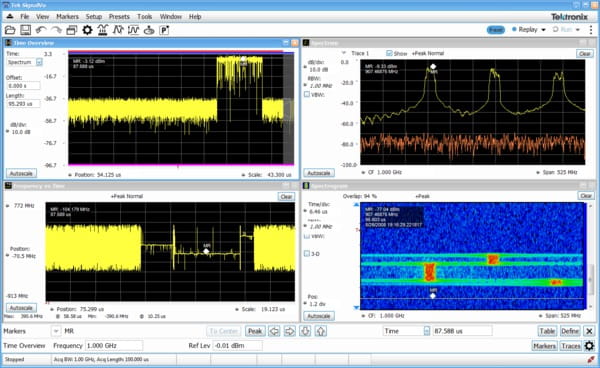600x368 pixels.
Task: Move marker up with arrow button
Action: tap(321, 331)
